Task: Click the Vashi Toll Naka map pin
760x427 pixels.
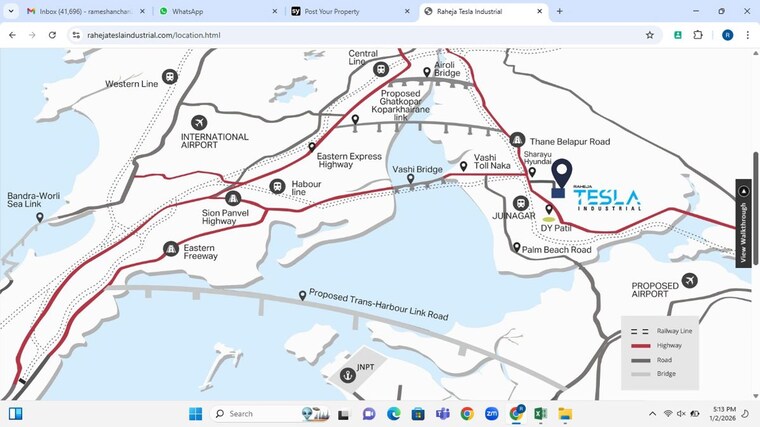Action: point(463,166)
